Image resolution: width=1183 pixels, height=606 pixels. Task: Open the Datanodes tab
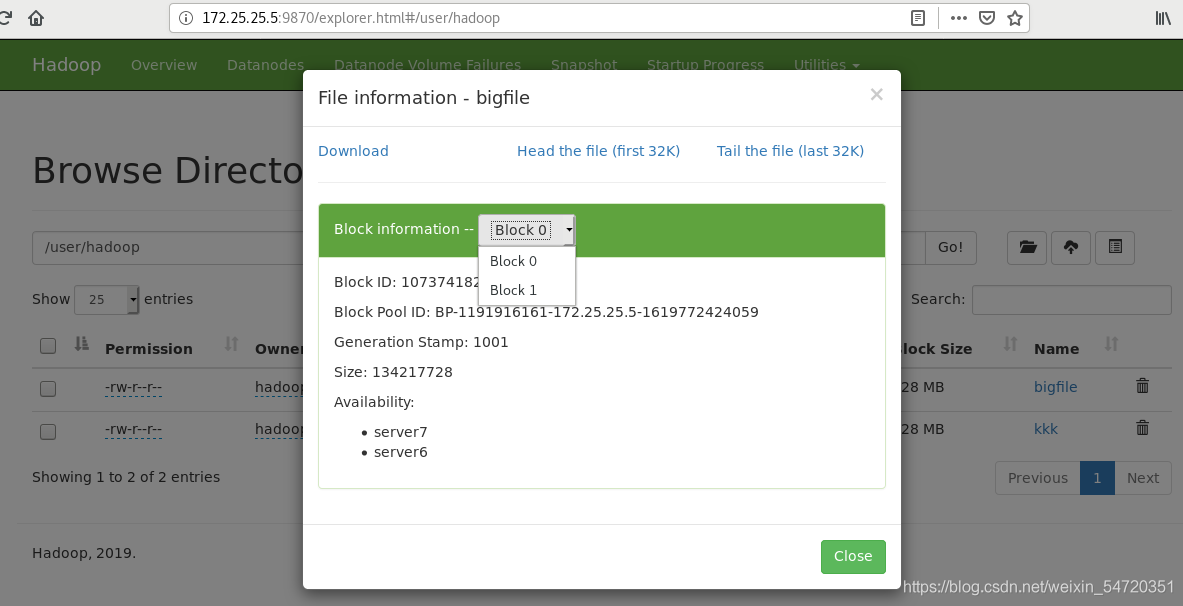tap(266, 65)
